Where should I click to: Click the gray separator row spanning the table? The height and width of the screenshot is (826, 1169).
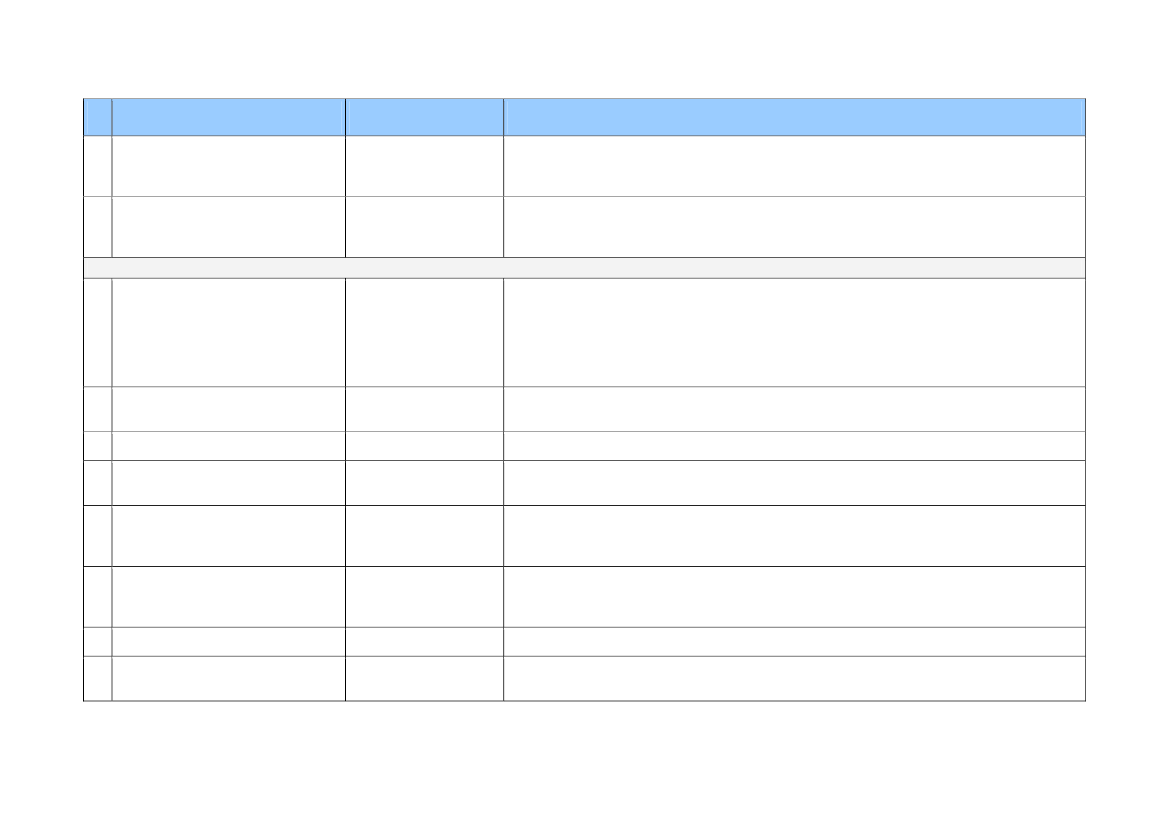[x=584, y=268]
